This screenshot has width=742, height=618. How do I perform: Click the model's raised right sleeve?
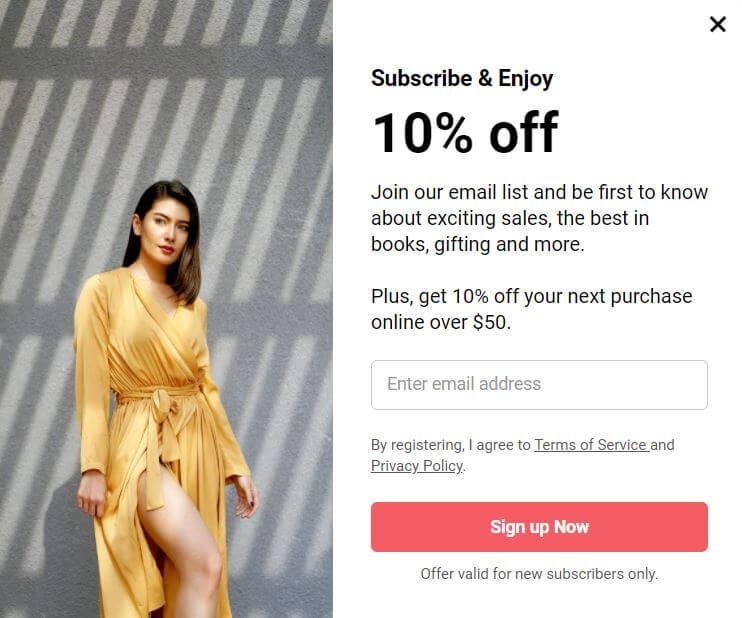[93, 374]
